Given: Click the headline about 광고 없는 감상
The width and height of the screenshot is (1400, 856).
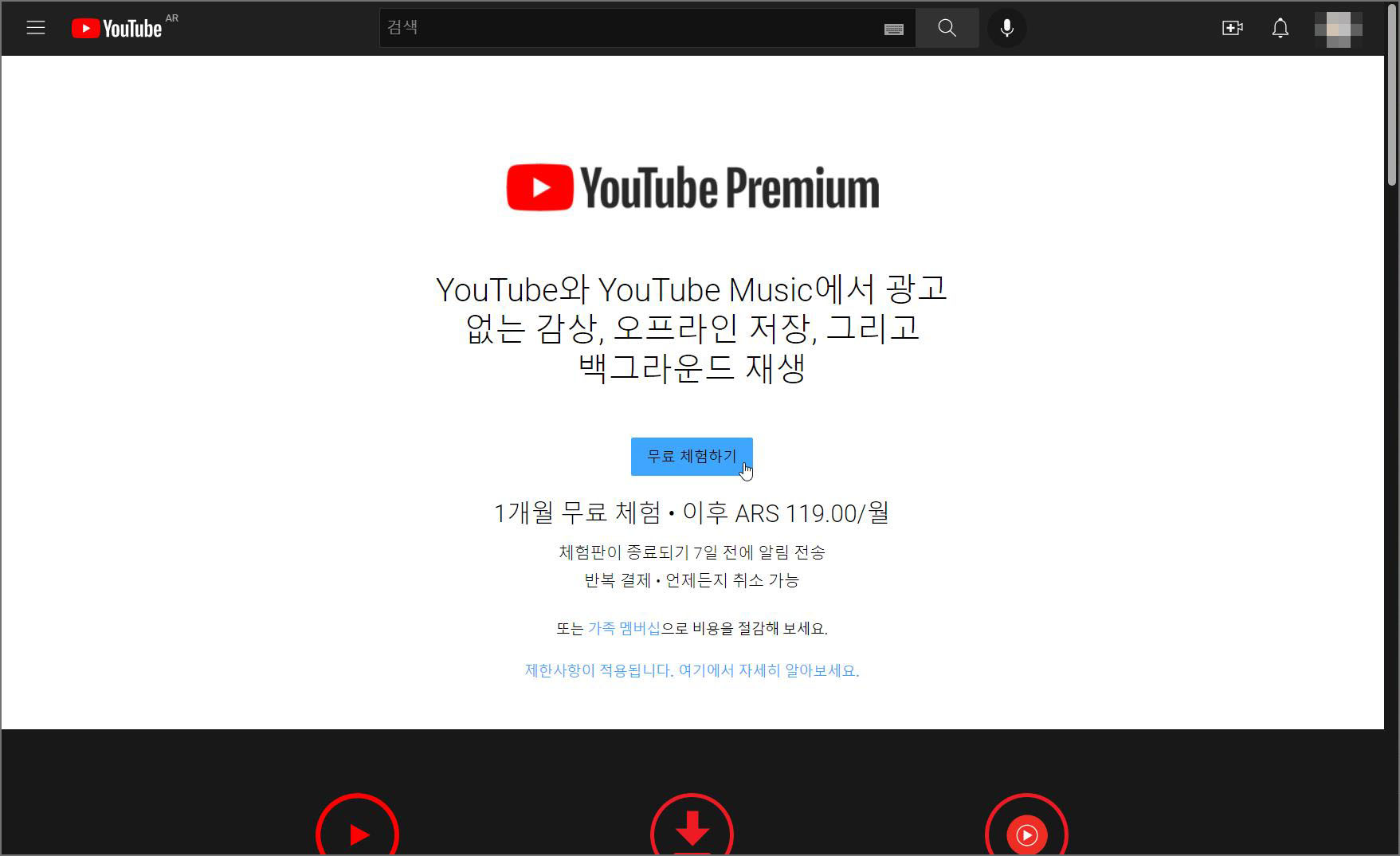Looking at the screenshot, I should (692, 328).
